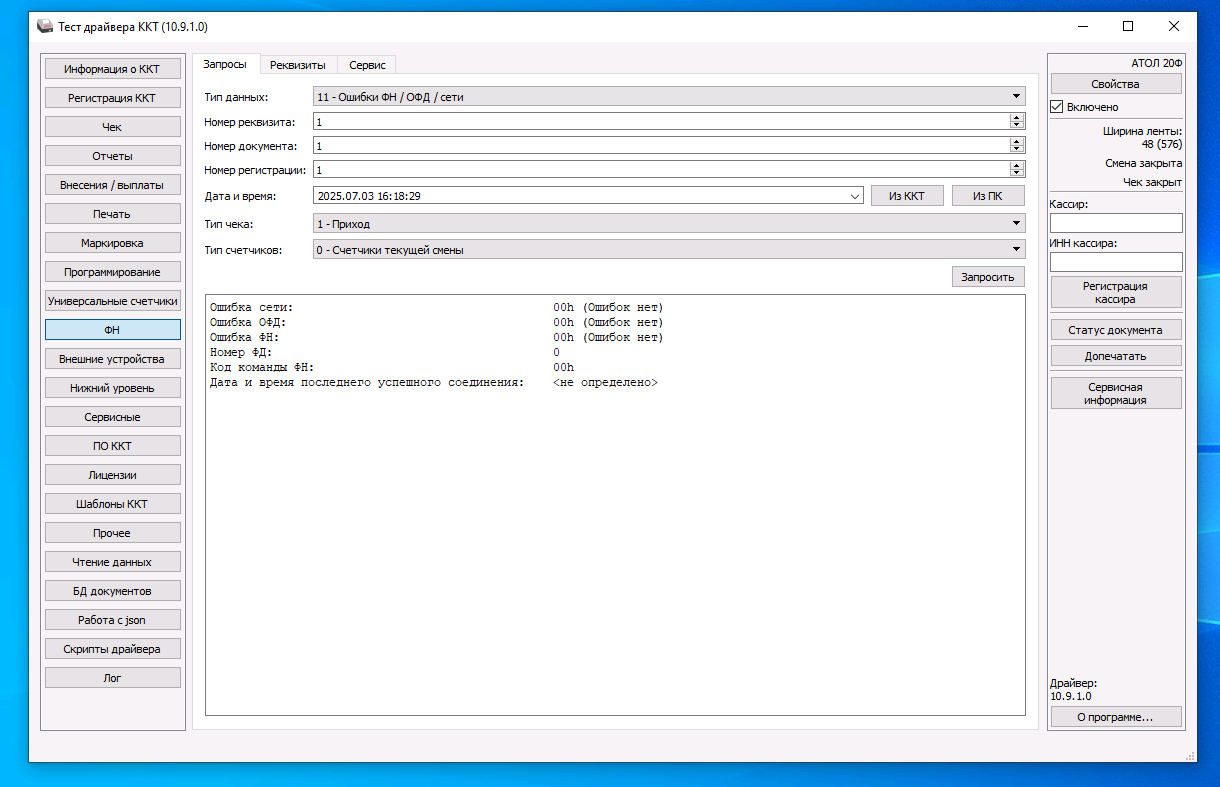Open the Информация о ККТ section
The width and height of the screenshot is (1220, 787).
tap(112, 69)
